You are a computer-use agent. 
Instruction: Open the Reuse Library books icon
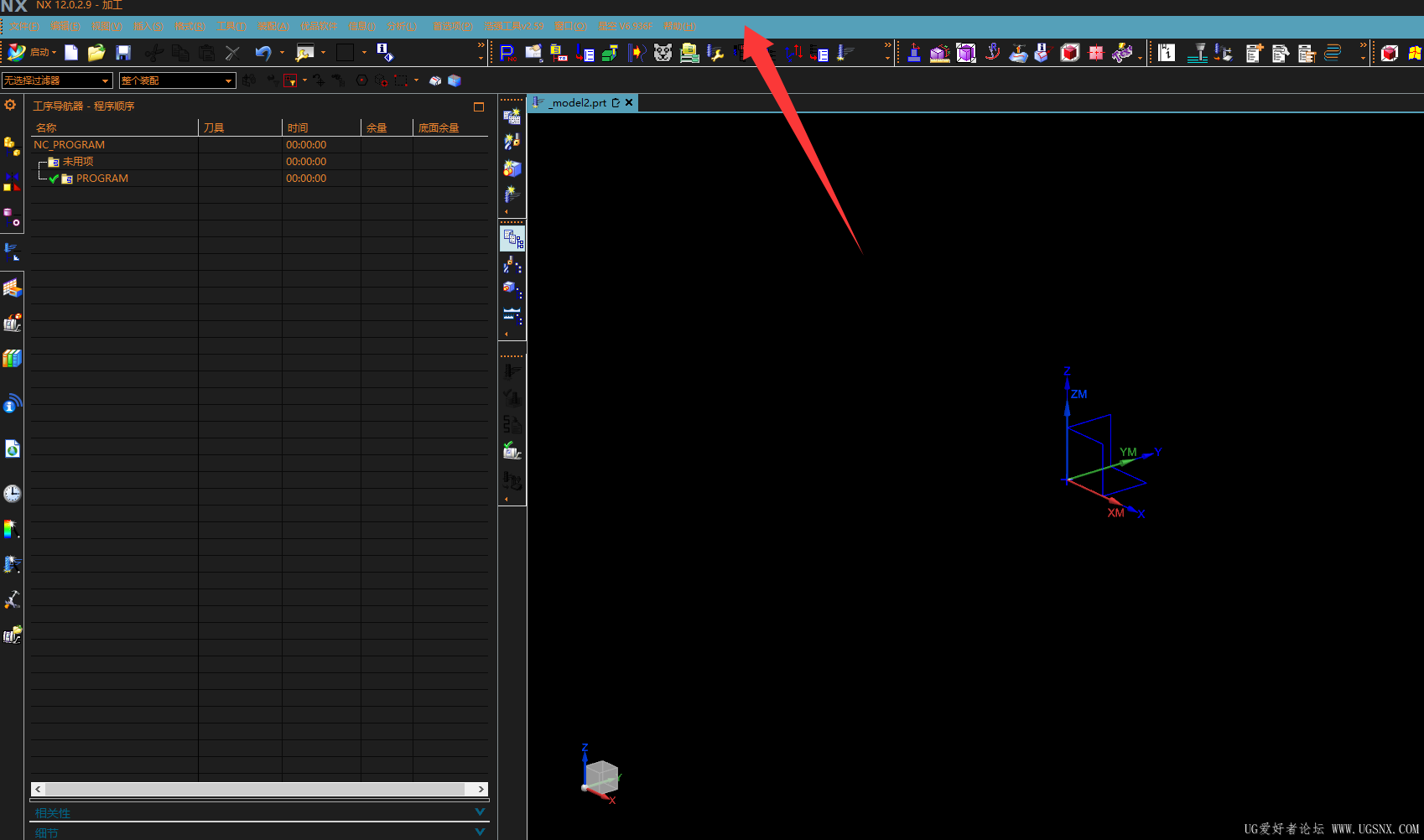(x=12, y=359)
